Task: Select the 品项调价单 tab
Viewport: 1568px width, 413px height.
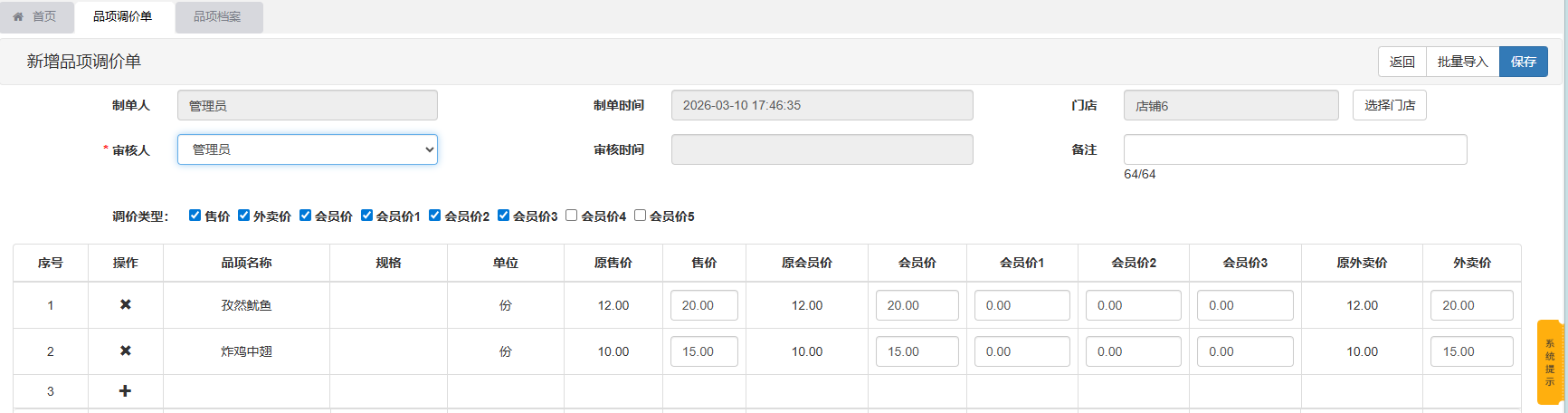Action: tap(123, 16)
